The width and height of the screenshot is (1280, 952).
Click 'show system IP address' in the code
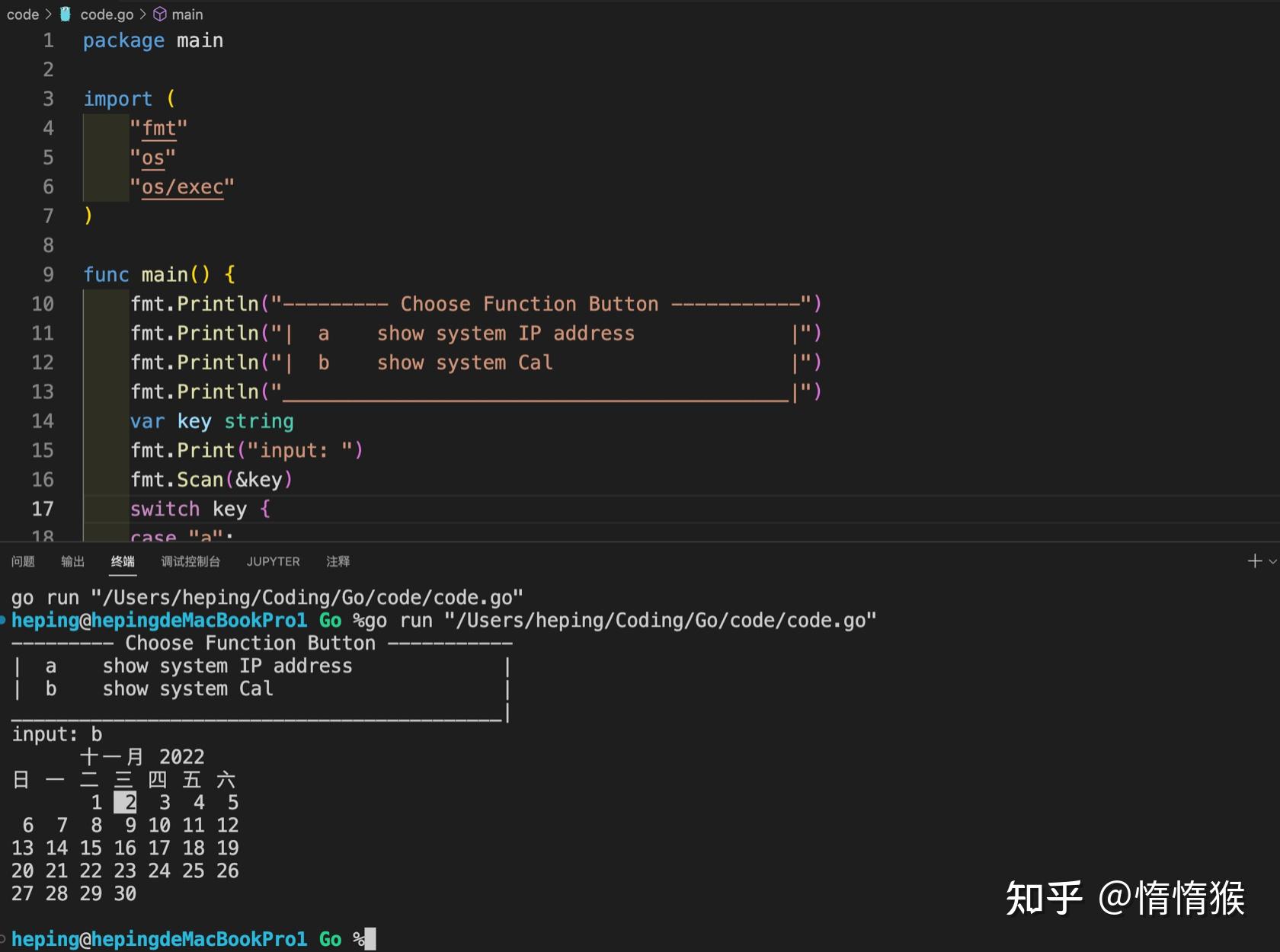click(x=506, y=334)
